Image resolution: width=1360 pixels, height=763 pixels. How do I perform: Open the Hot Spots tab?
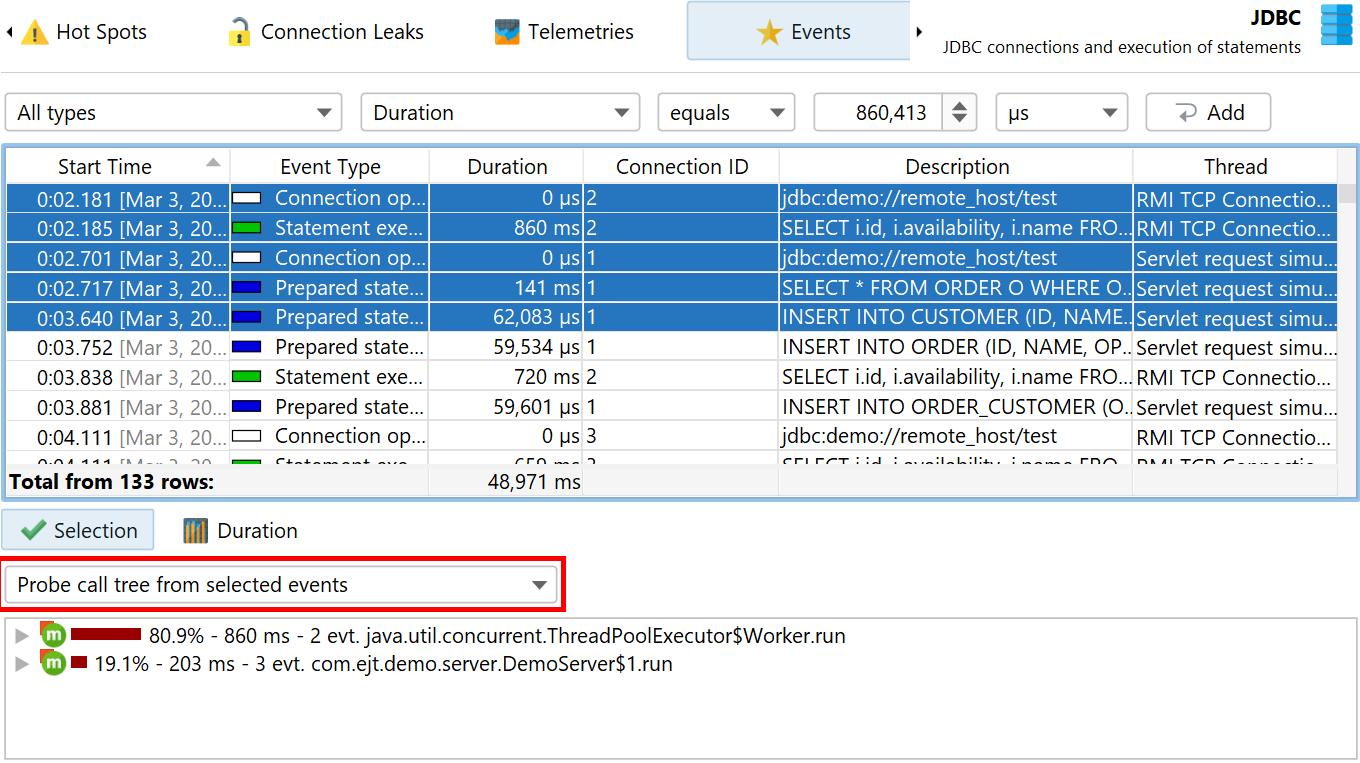click(83, 32)
